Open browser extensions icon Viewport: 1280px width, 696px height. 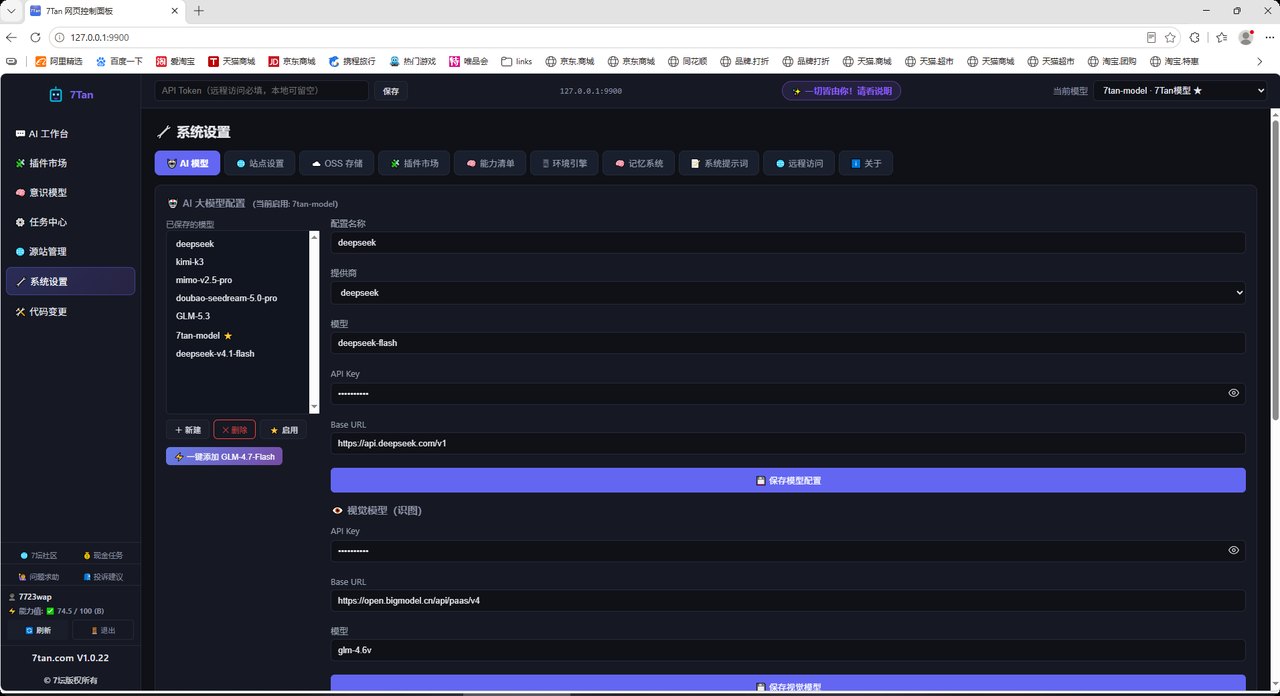pos(1194,37)
